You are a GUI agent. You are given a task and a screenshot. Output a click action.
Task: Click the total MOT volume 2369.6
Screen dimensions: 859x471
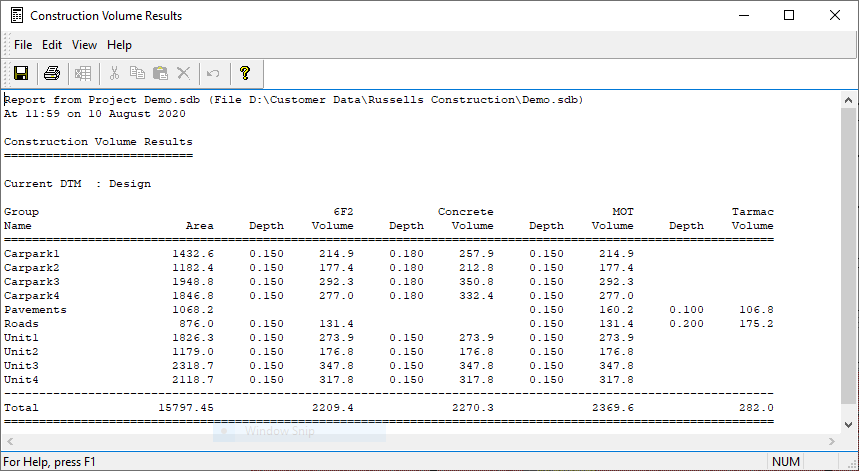(613, 407)
